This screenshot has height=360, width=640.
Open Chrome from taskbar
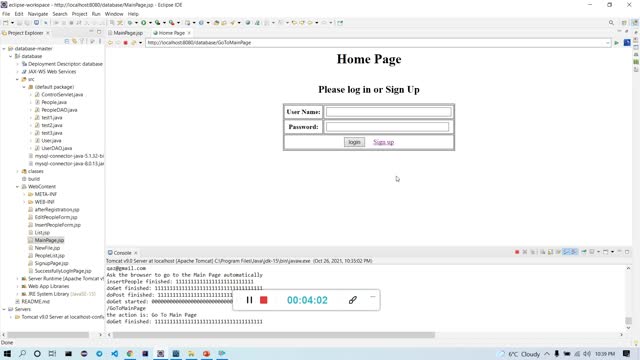(130, 353)
